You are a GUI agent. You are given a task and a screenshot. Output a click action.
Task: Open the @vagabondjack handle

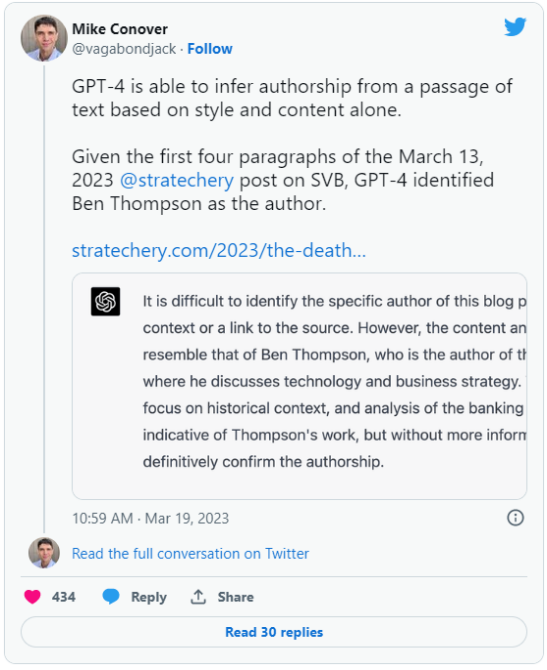click(x=124, y=49)
